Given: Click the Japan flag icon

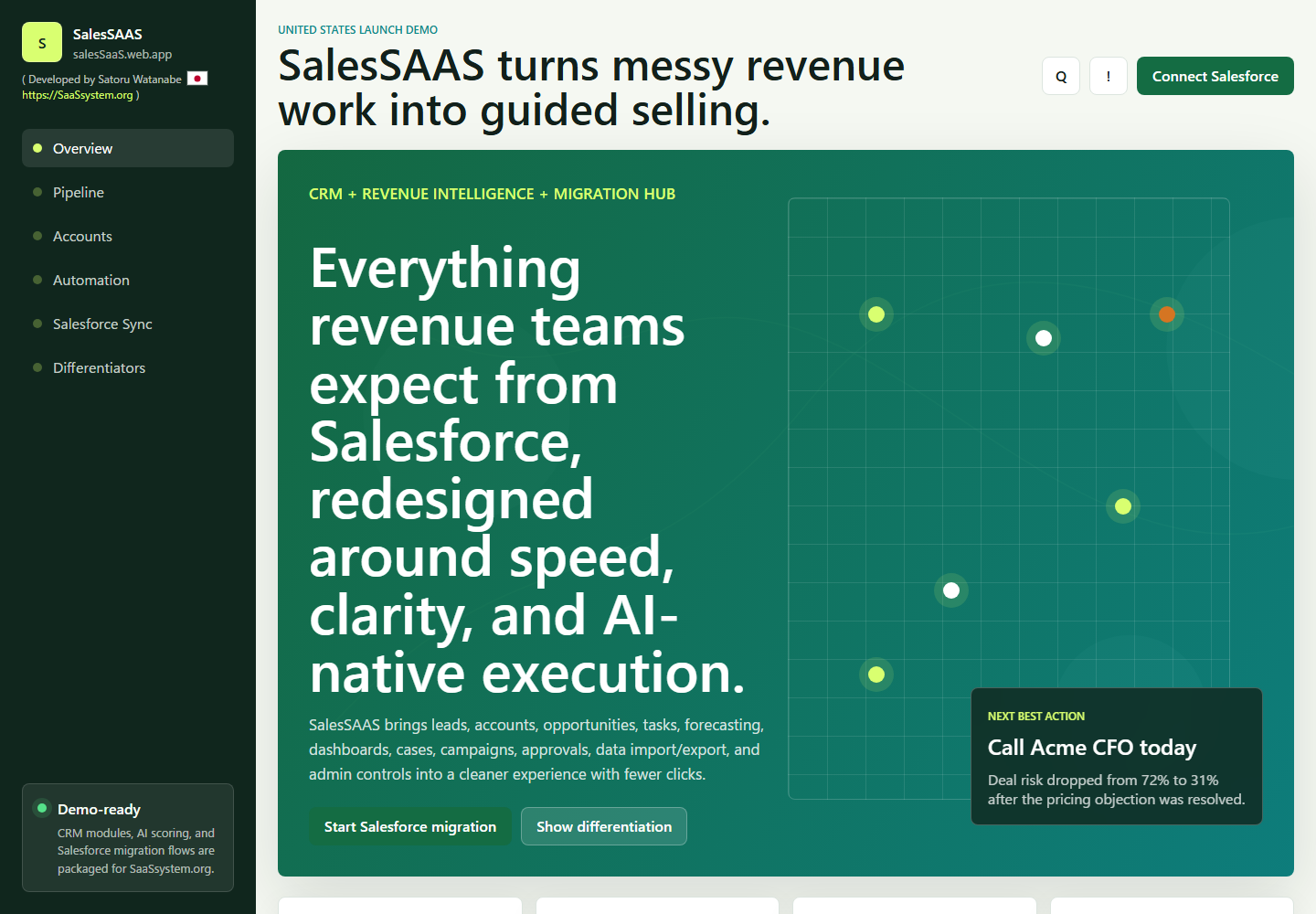Looking at the screenshot, I should pos(197,79).
